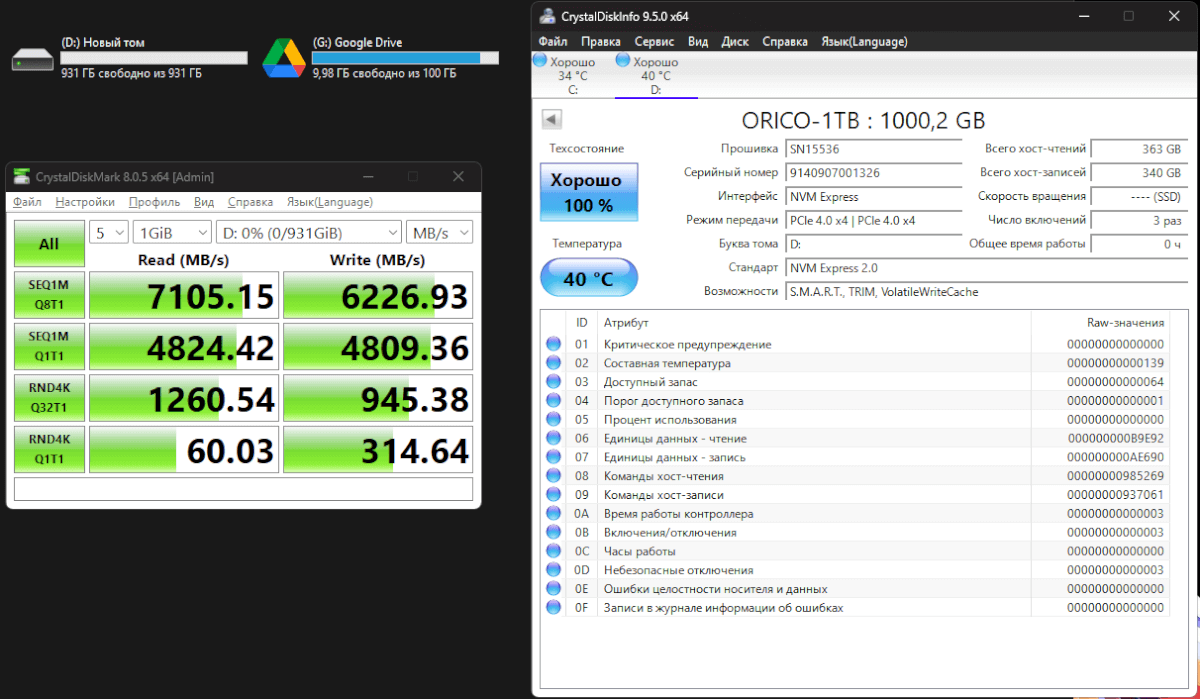Click status orb for 09 Команды хост-записи
Screen dimensions: 1200x699
coord(553,495)
